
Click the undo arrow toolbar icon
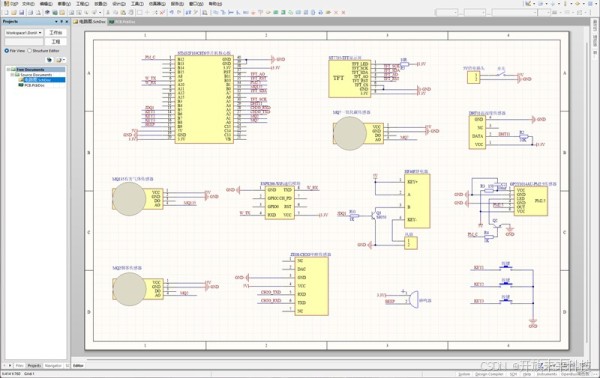pos(171,12)
